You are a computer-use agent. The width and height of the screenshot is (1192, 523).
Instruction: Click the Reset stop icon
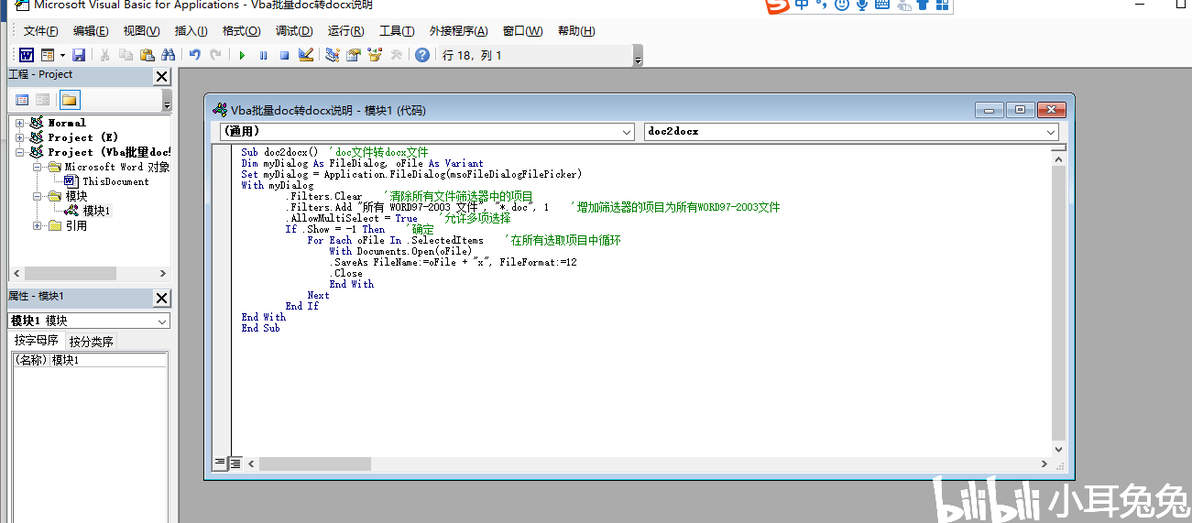pos(284,55)
